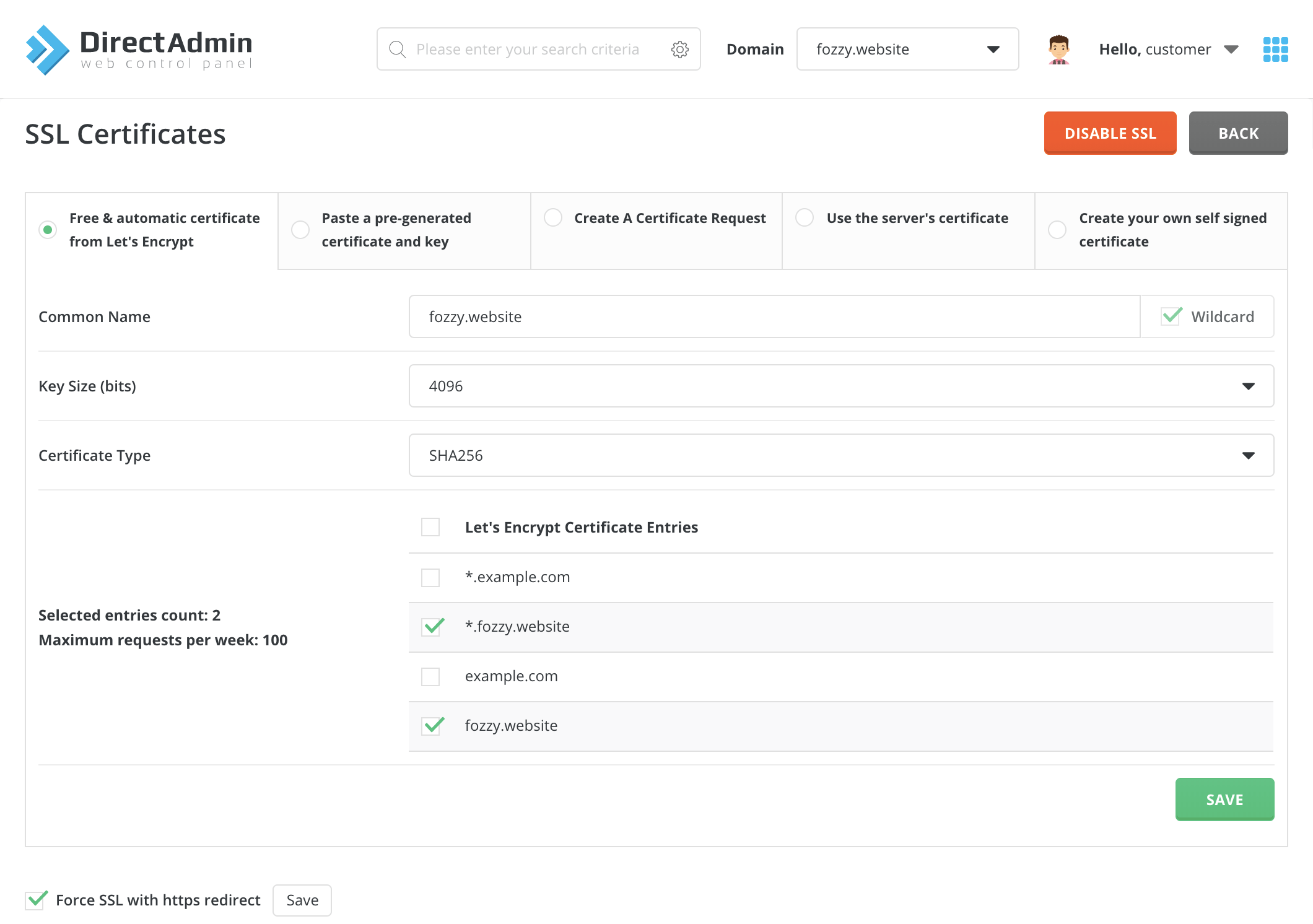Click the green SAVE button
Screen dimensions: 1313x924
coord(1224,800)
